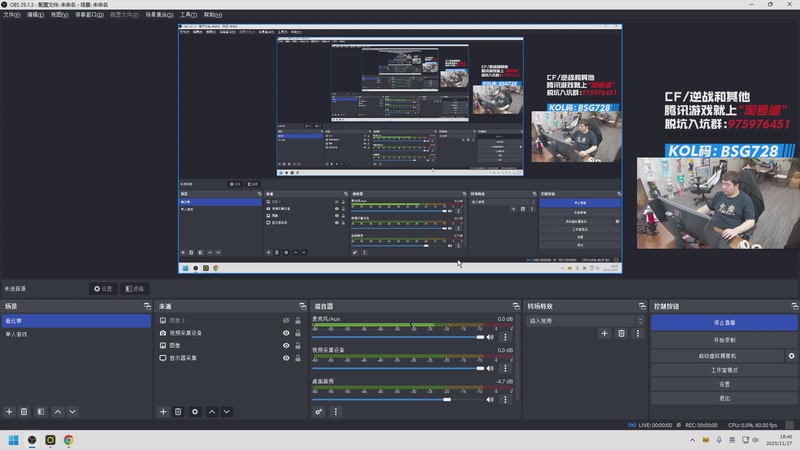Hide the 显示器采集 source via eye icon
800x450 pixels.
pos(286,358)
